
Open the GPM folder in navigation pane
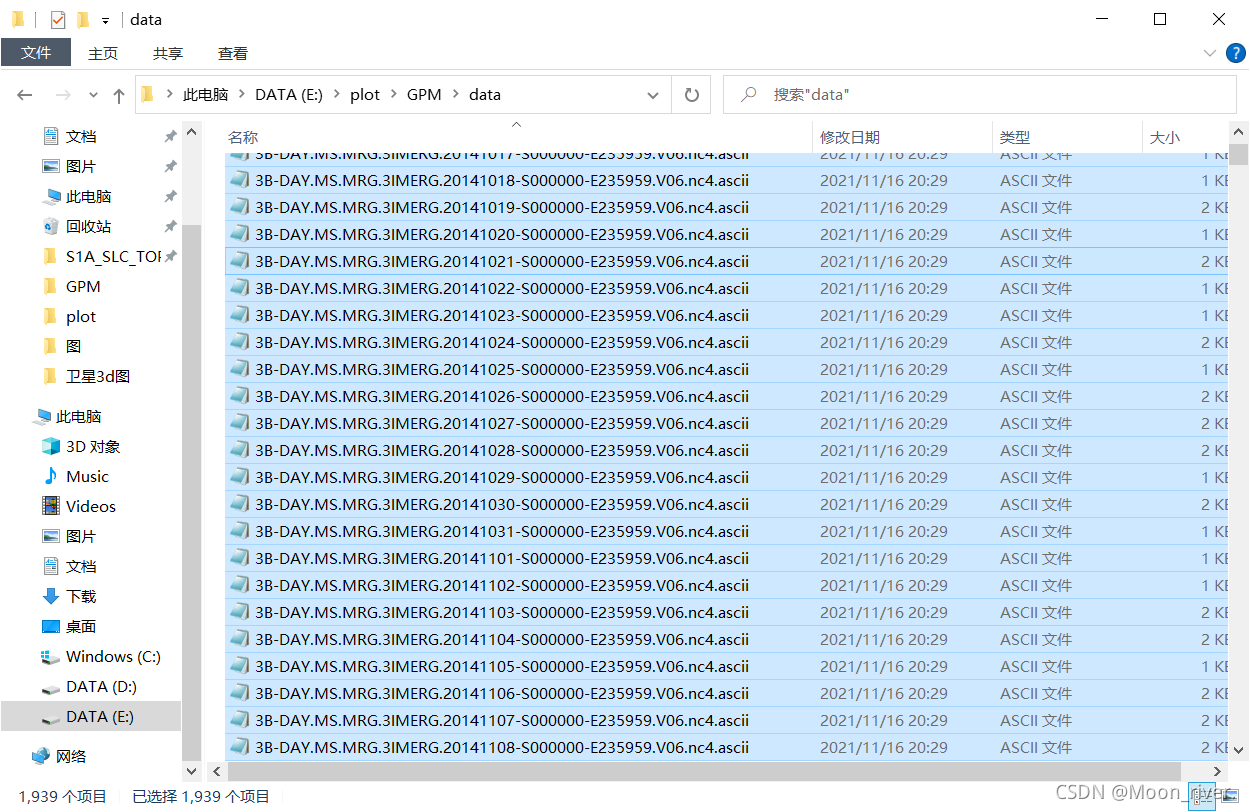coord(83,286)
